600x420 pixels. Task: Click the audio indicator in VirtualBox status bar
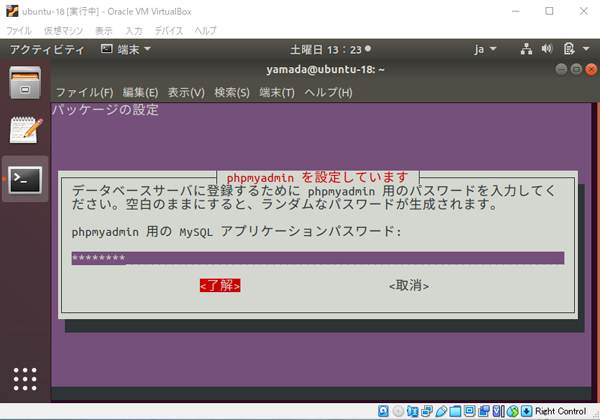coord(412,411)
